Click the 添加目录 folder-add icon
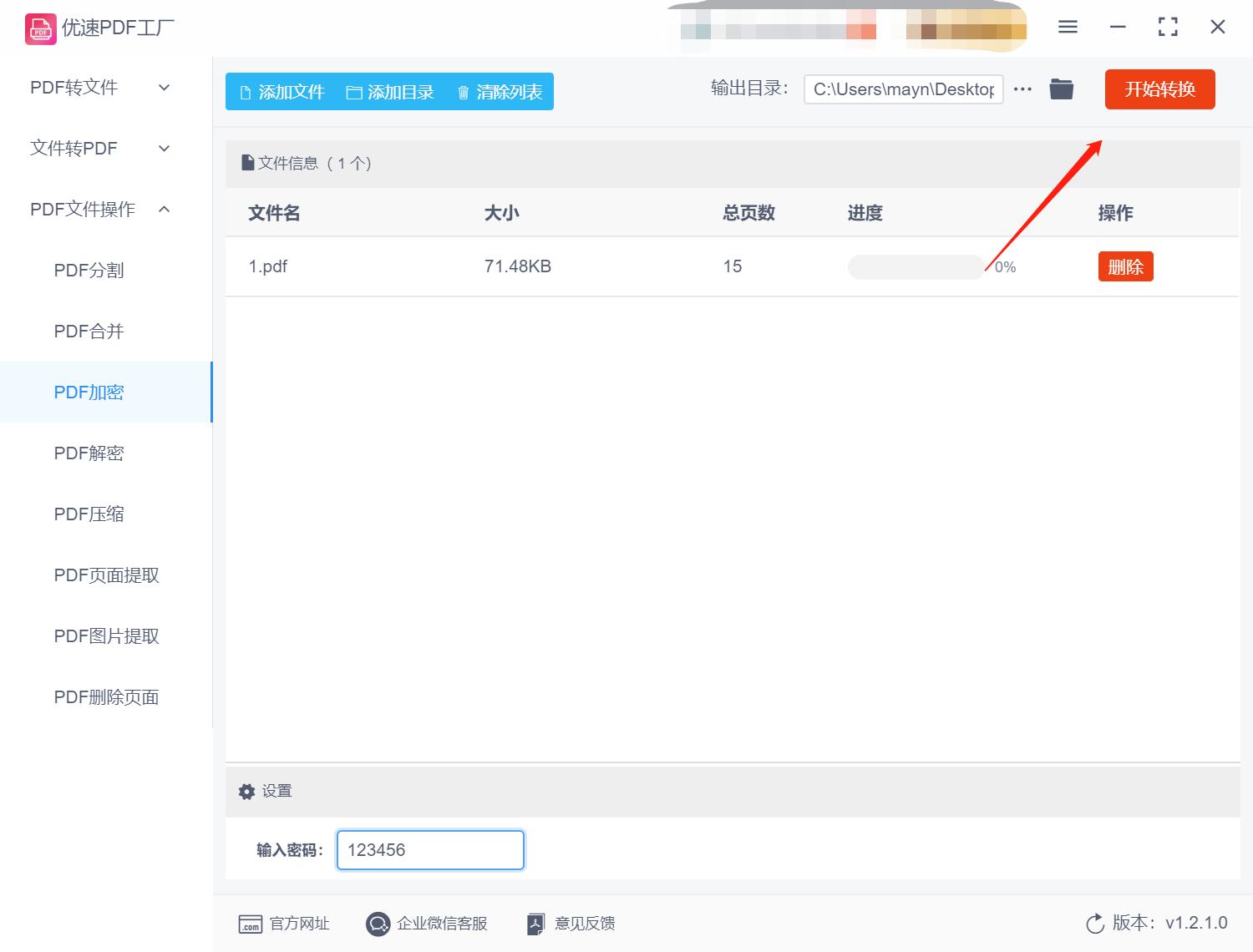 tap(354, 92)
